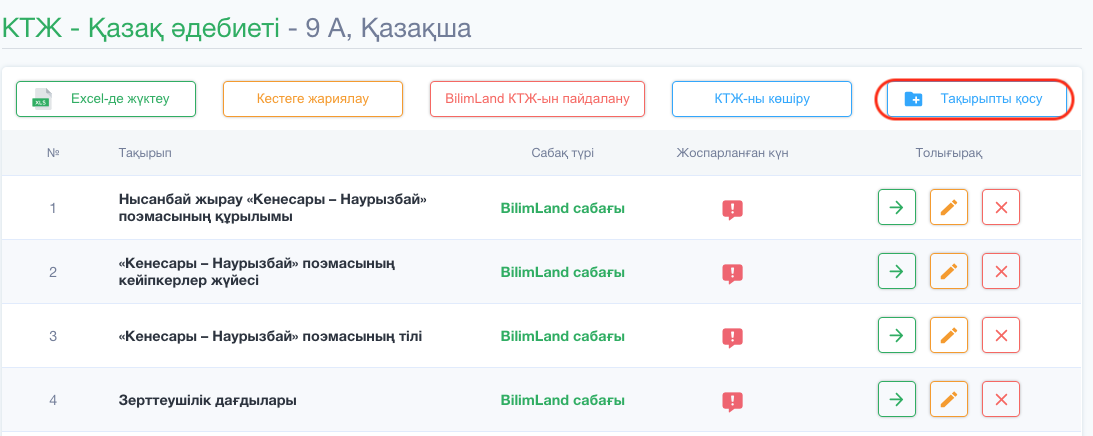Edit row 3 topic using pencil icon
This screenshot has height=436, width=1093.
pyautogui.click(x=949, y=336)
